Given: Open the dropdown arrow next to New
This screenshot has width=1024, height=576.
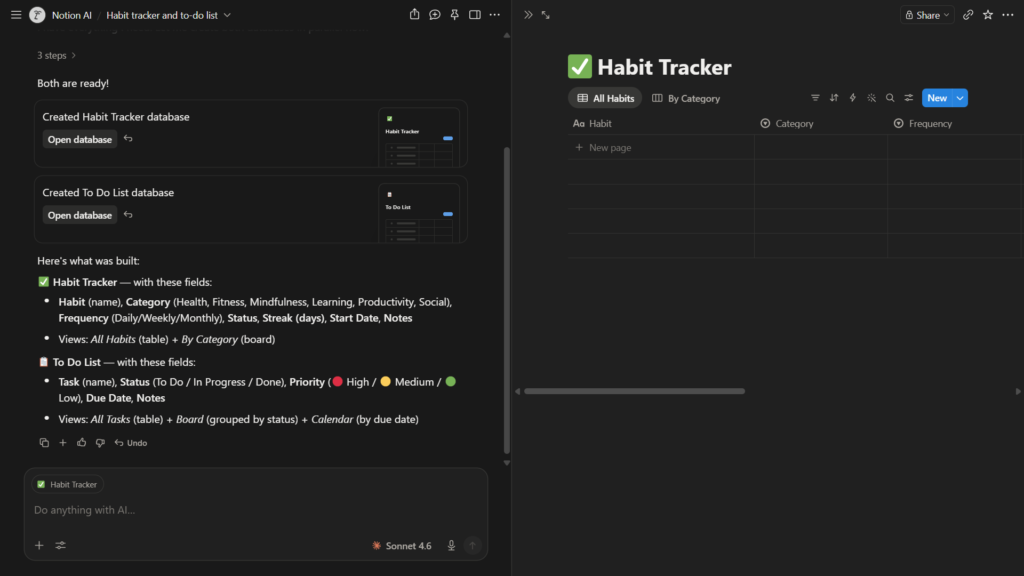Looking at the screenshot, I should coord(960,98).
